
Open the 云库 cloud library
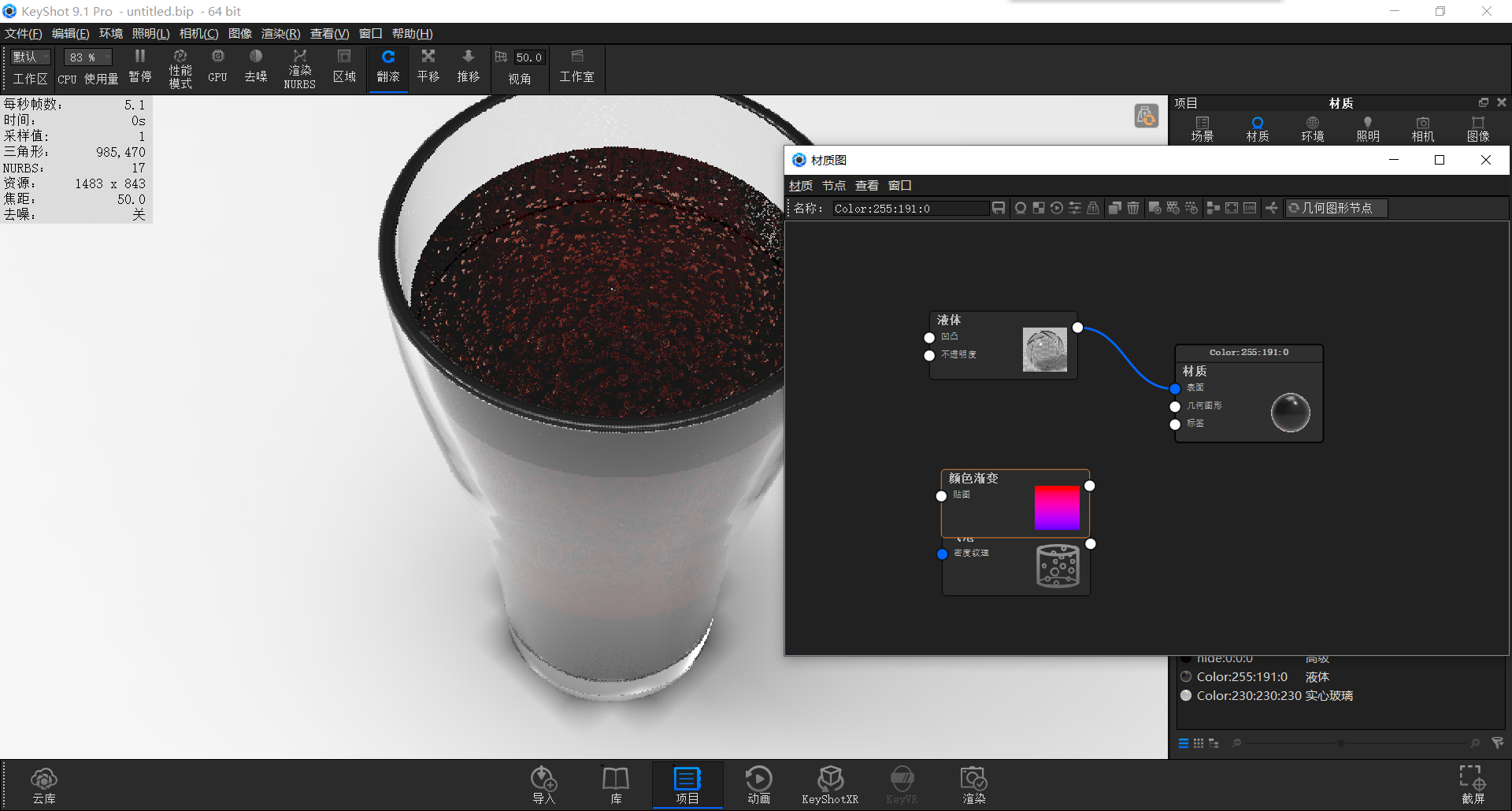(44, 783)
